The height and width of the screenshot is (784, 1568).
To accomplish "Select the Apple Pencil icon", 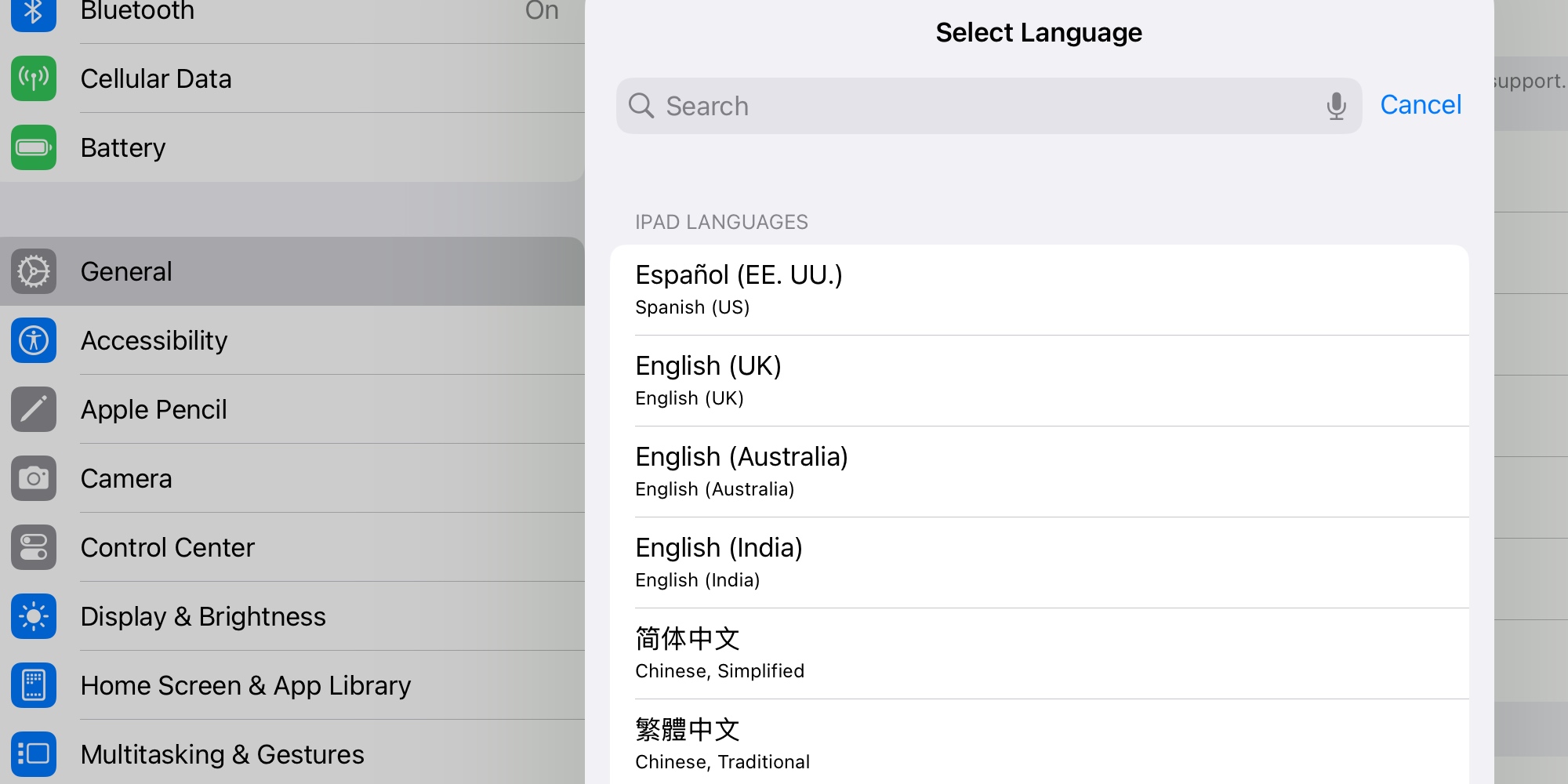I will [33, 409].
